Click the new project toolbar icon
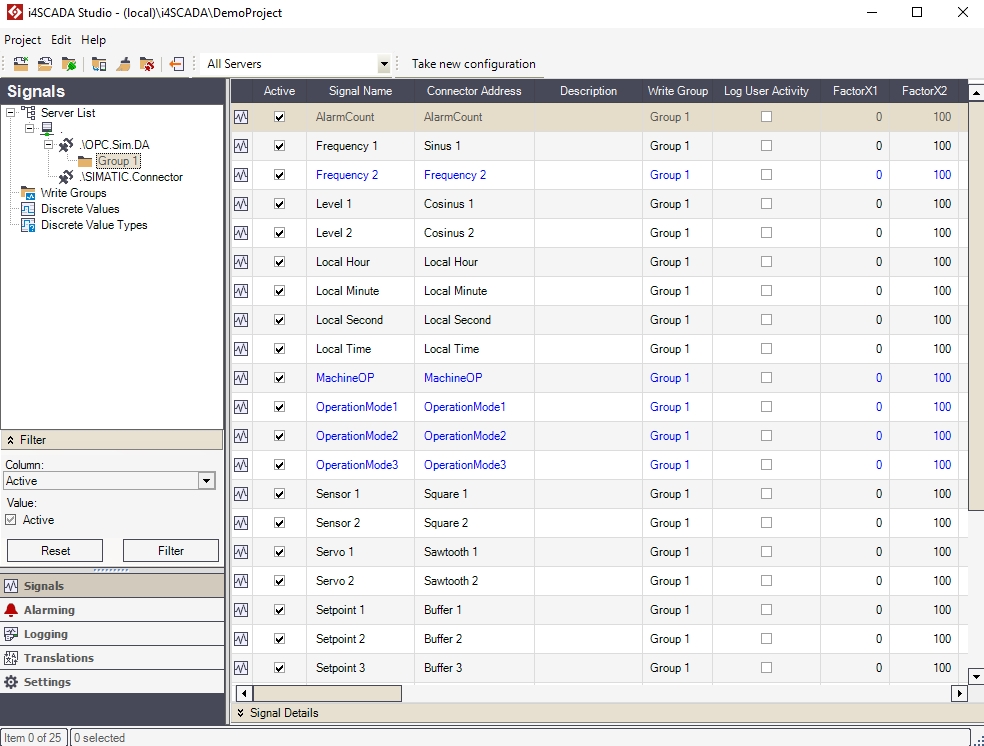The width and height of the screenshot is (984, 746). click(x=20, y=64)
